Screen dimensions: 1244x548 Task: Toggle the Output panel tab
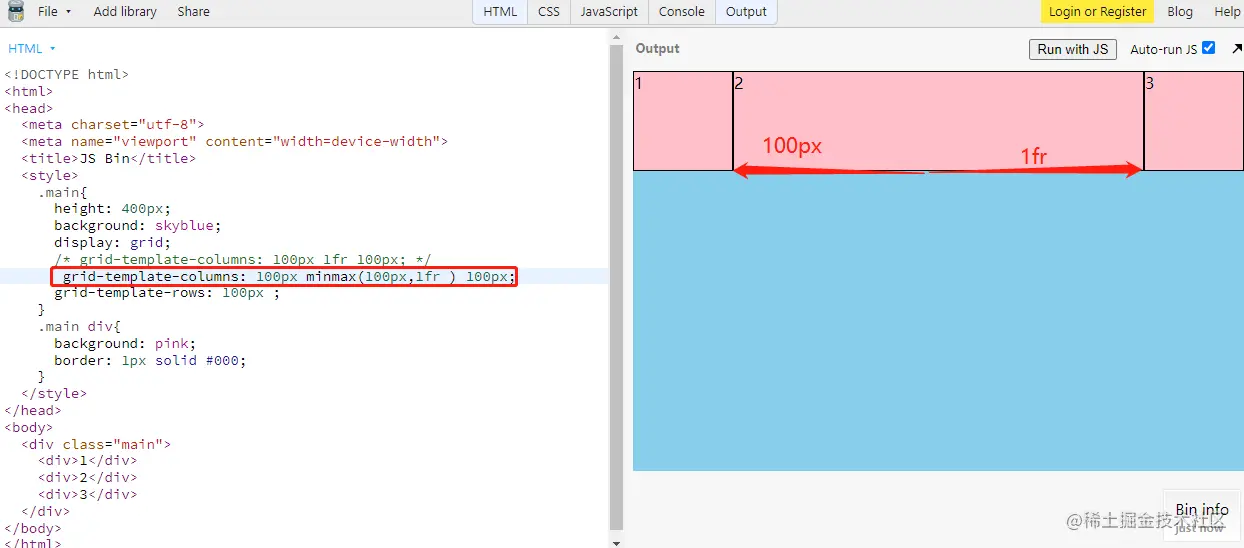pyautogui.click(x=746, y=12)
